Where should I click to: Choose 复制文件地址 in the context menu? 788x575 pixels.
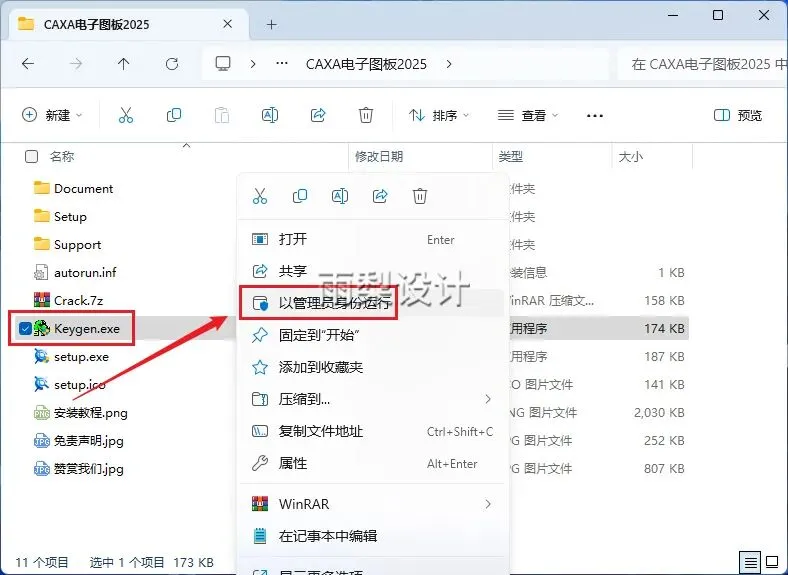click(372, 431)
